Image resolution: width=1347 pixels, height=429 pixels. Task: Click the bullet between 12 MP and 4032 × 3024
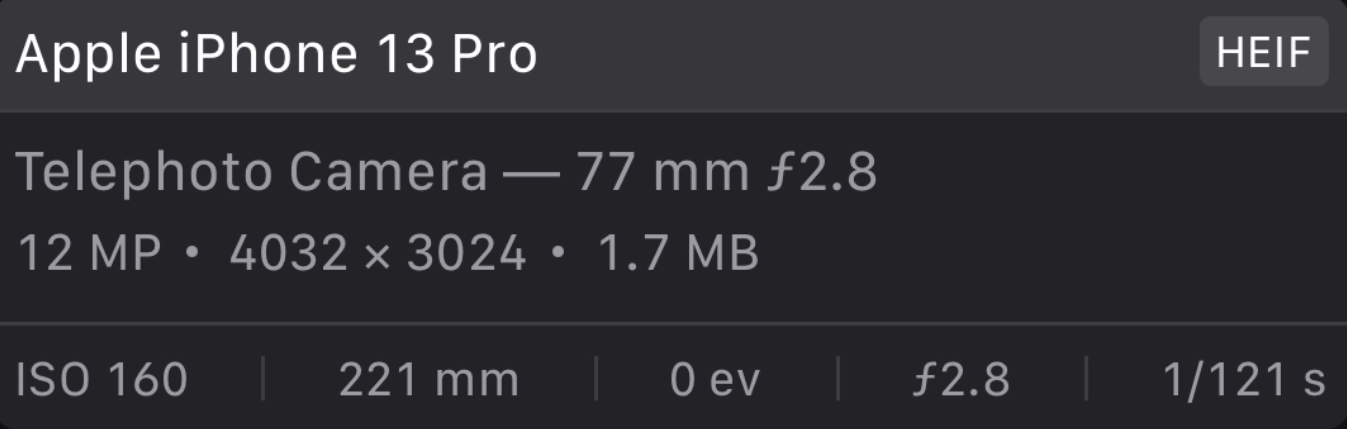click(194, 254)
